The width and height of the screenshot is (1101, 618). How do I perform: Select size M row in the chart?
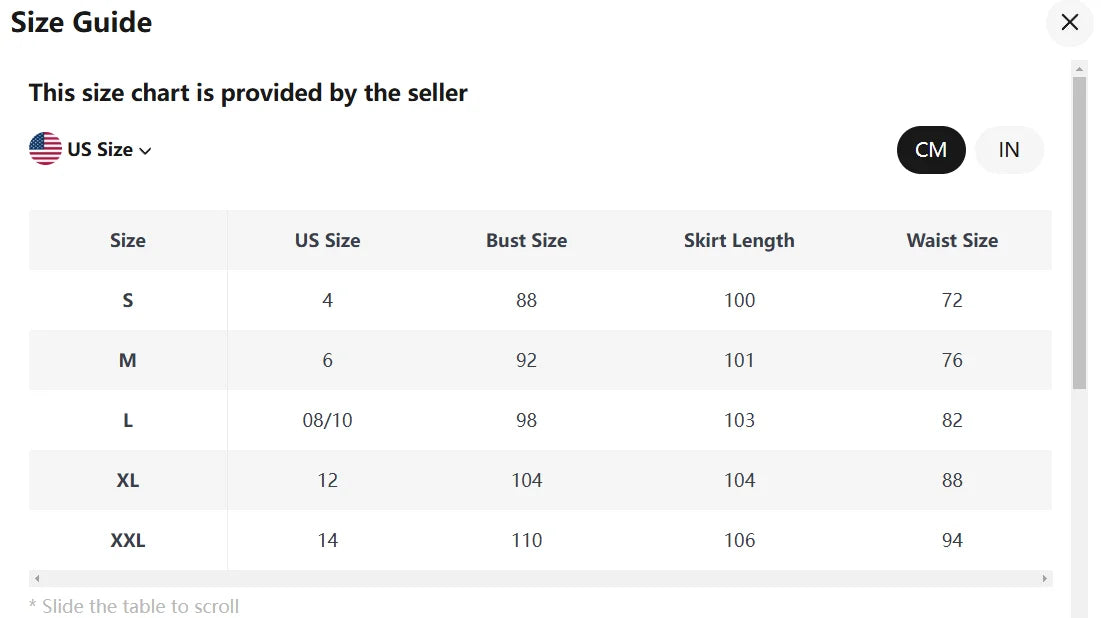127,360
